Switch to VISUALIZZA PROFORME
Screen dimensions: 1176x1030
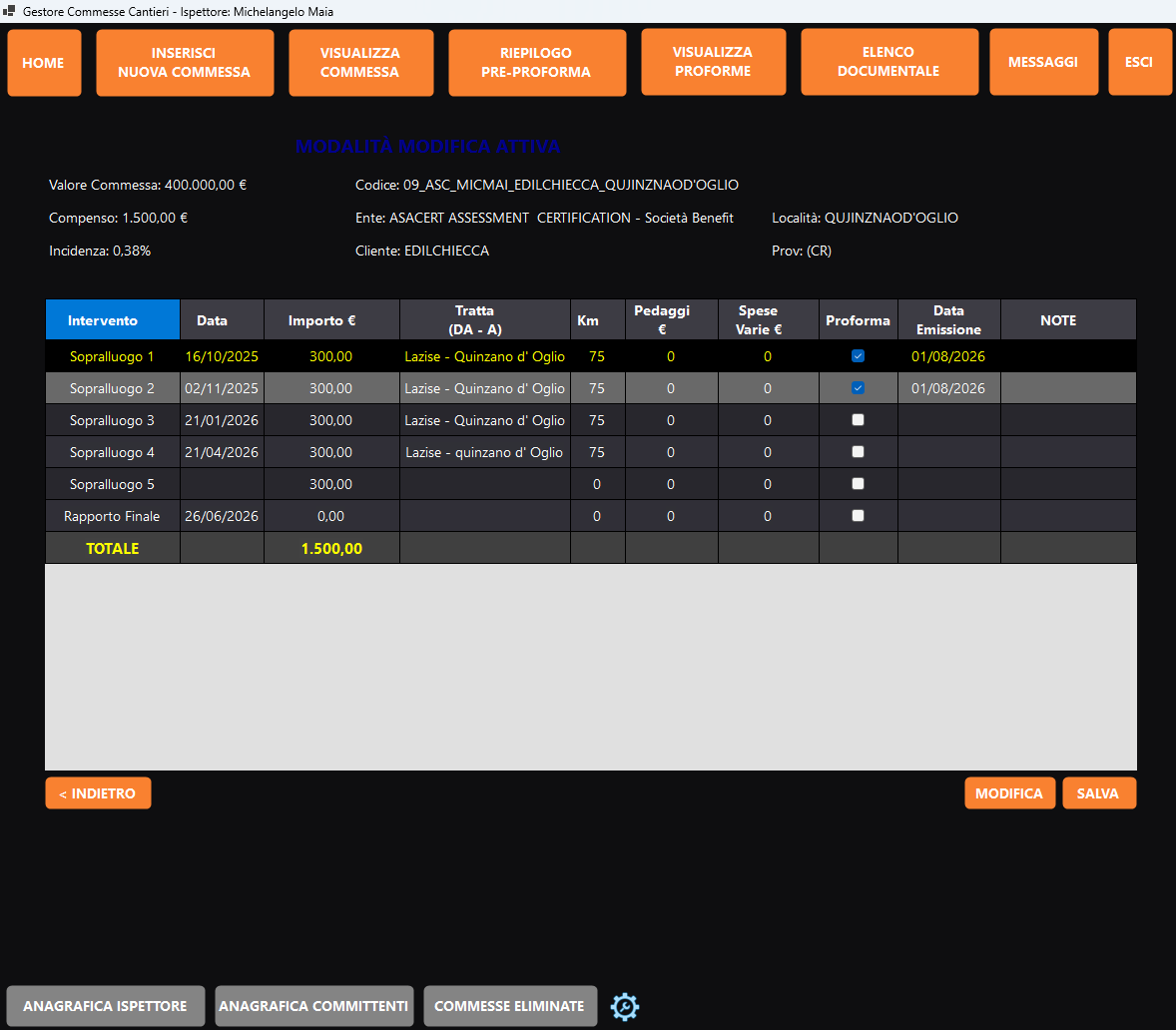pos(713,62)
